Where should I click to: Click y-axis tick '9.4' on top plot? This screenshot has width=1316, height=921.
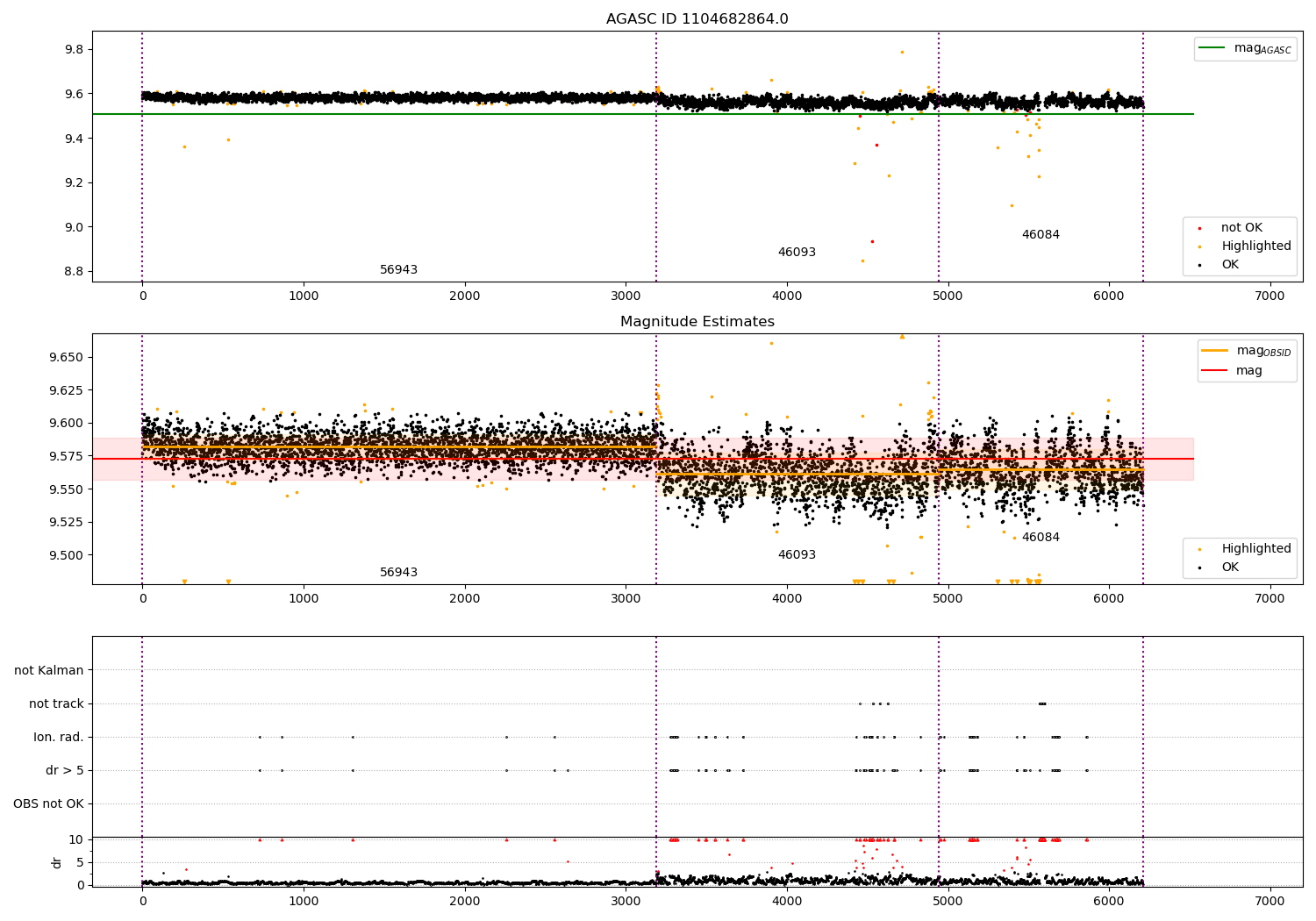tap(75, 139)
